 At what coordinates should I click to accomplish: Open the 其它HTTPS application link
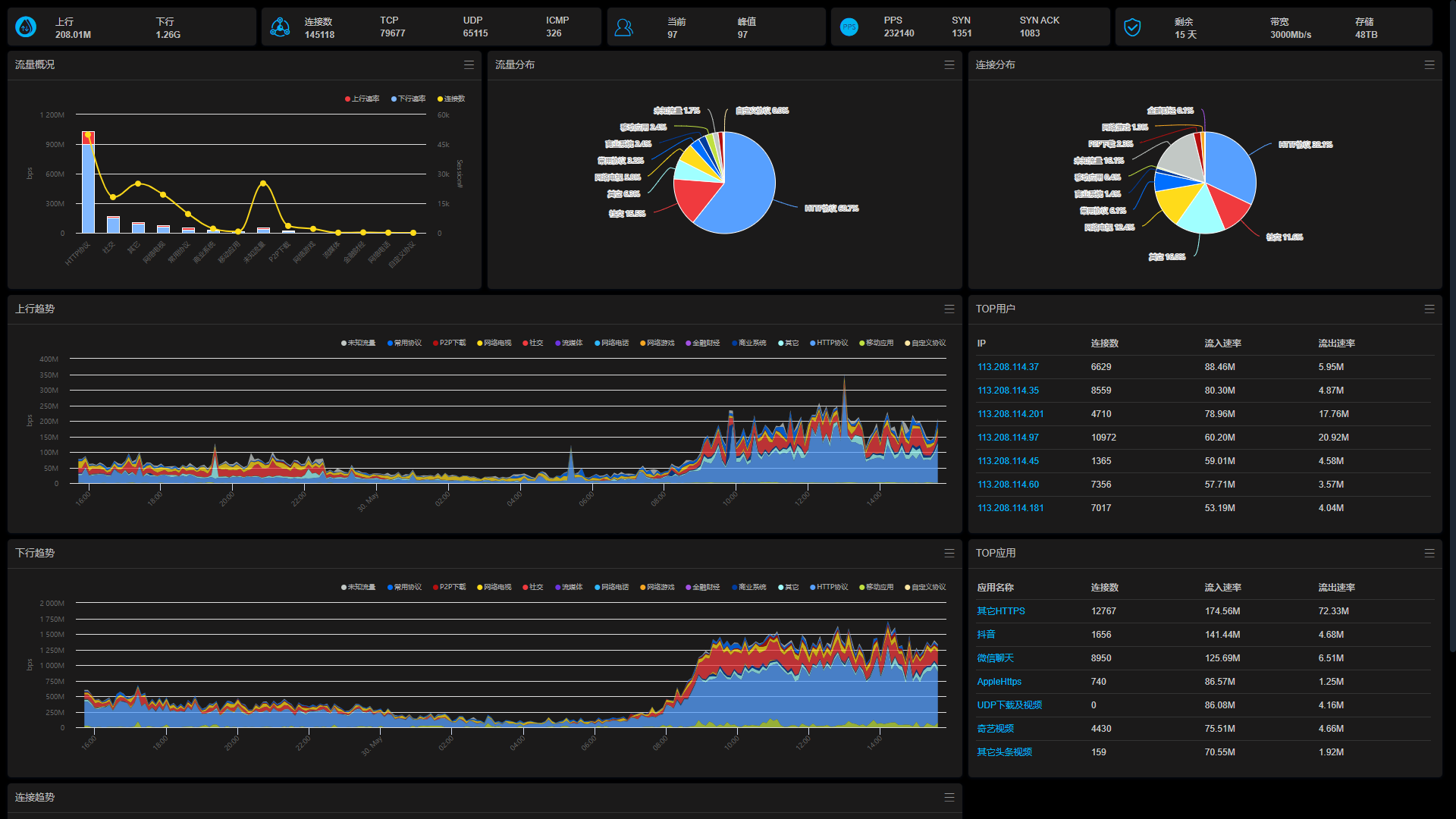[x=1001, y=611]
